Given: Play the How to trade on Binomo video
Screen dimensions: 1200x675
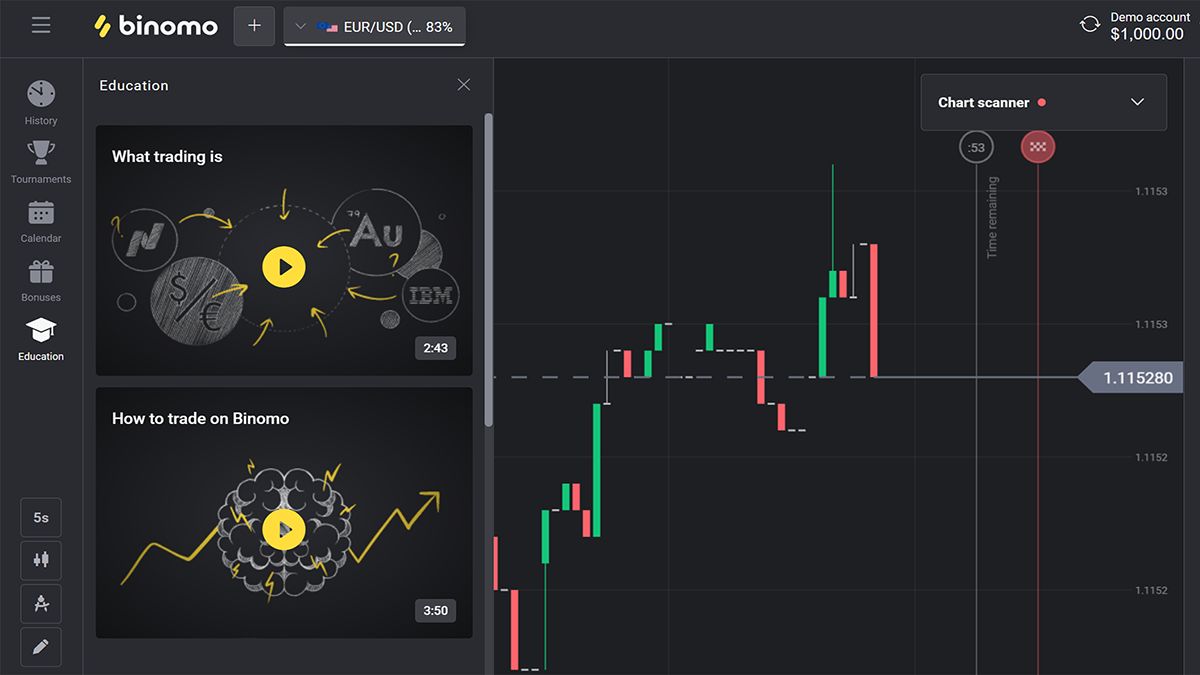Looking at the screenshot, I should 284,529.
